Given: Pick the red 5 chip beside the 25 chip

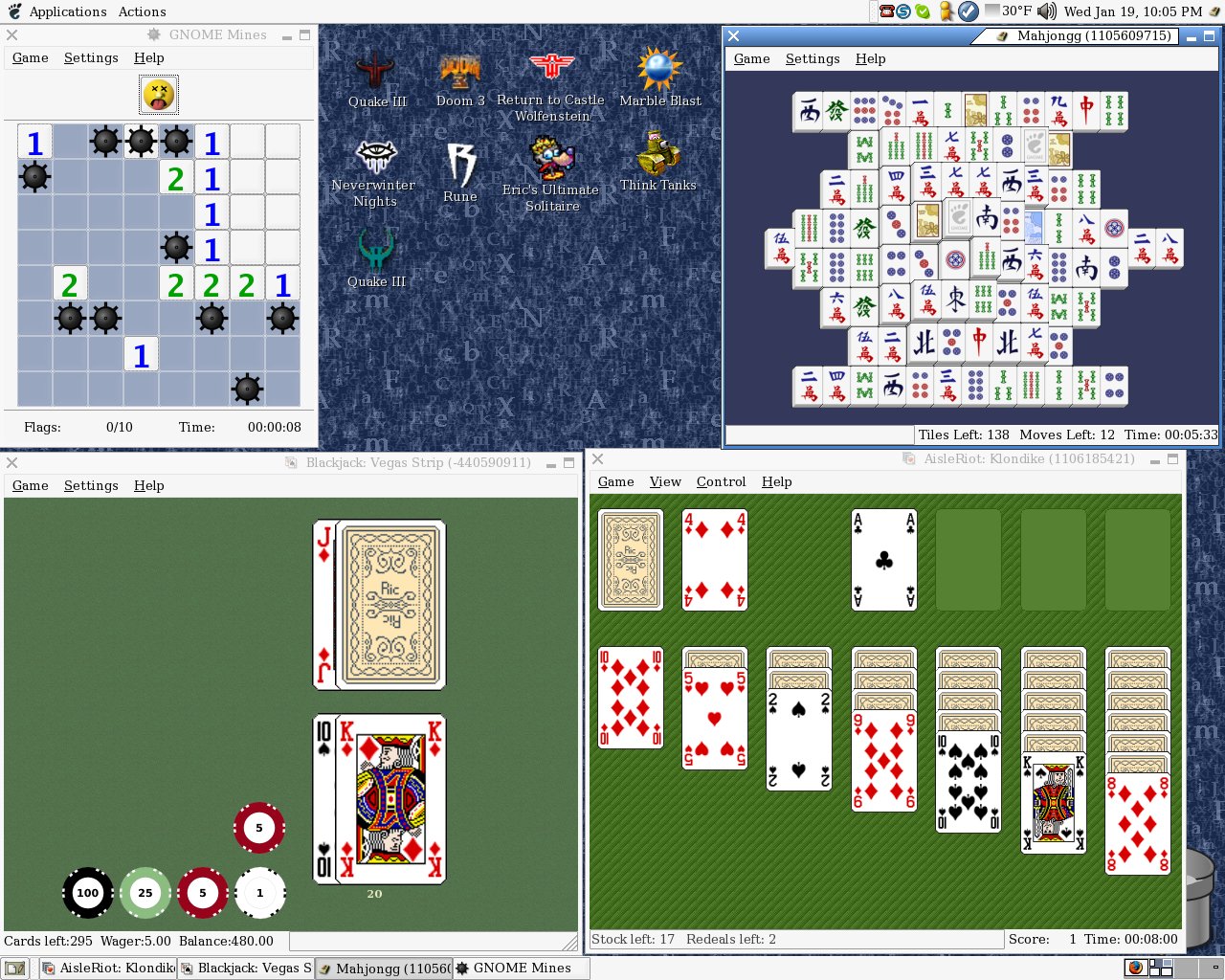Looking at the screenshot, I should coord(202,893).
